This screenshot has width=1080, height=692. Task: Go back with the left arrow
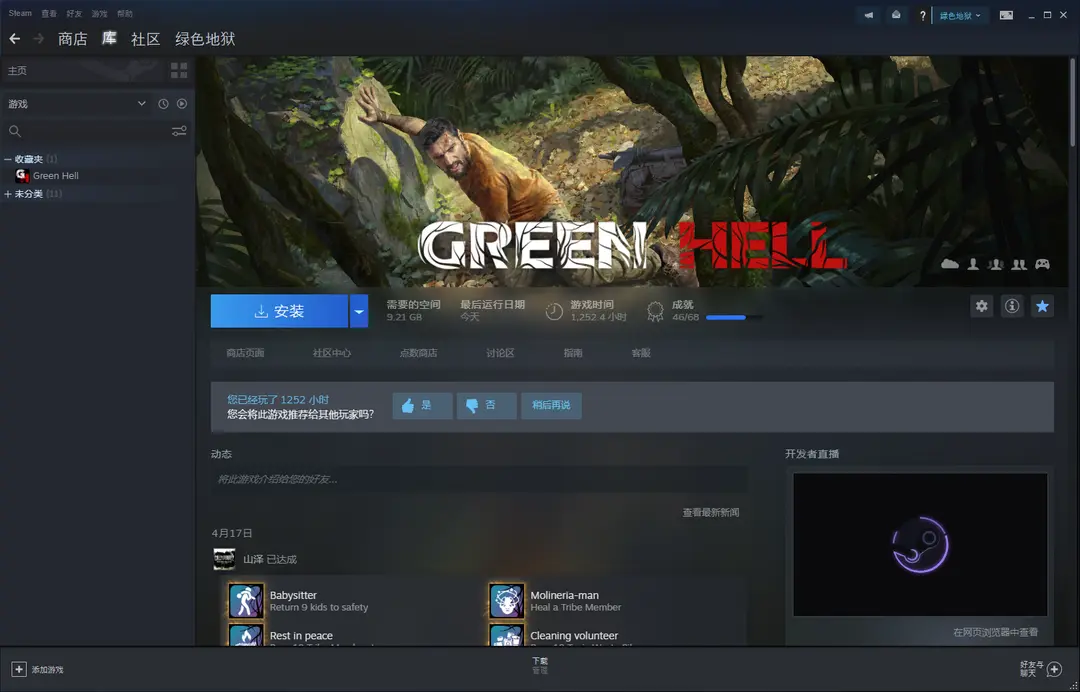(14, 39)
